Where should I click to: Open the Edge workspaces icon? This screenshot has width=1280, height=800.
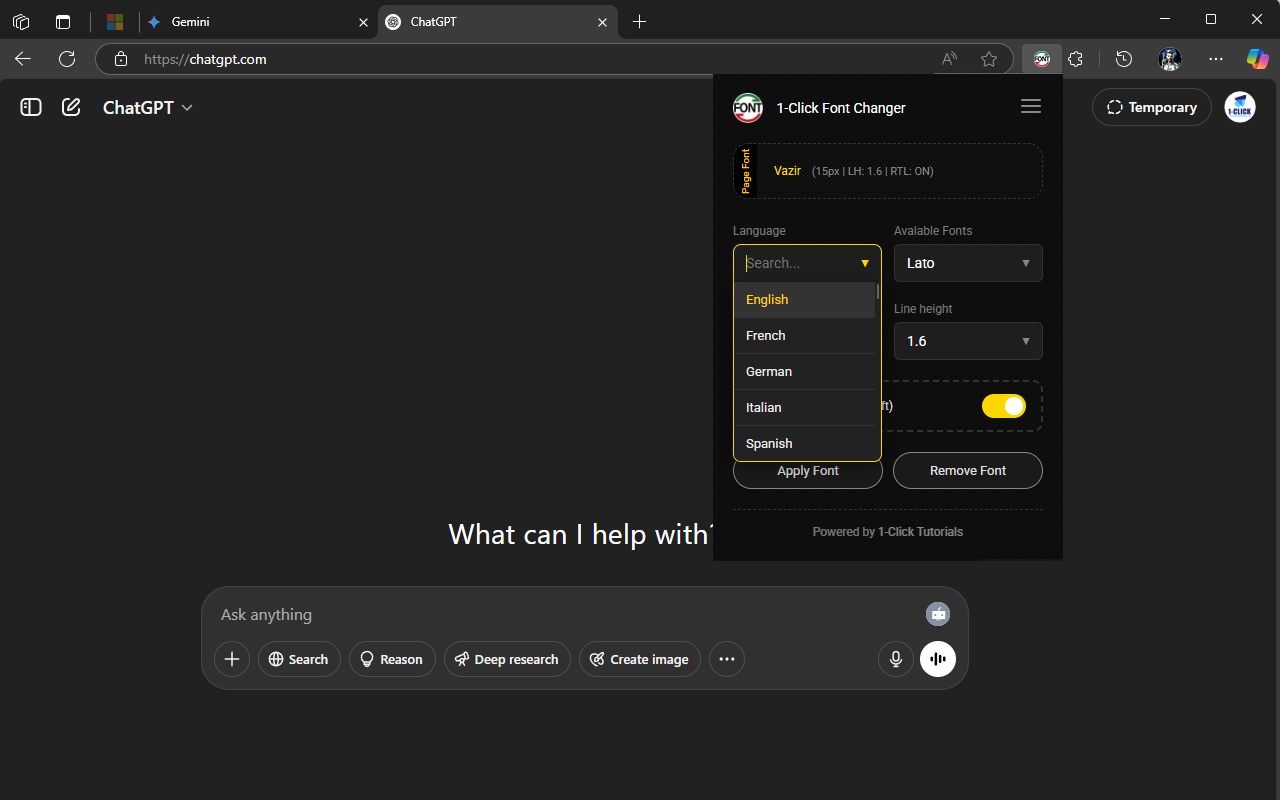tap(21, 21)
